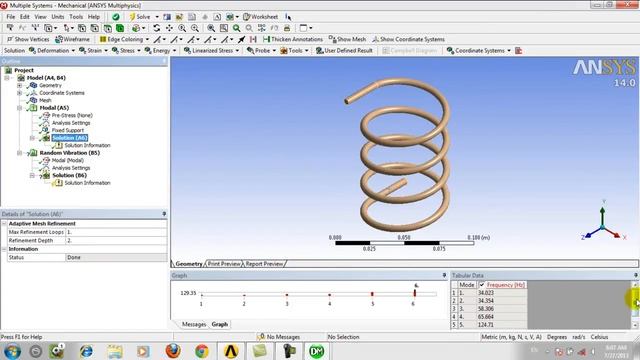
Task: Open the Help menu
Action: pos(94,17)
